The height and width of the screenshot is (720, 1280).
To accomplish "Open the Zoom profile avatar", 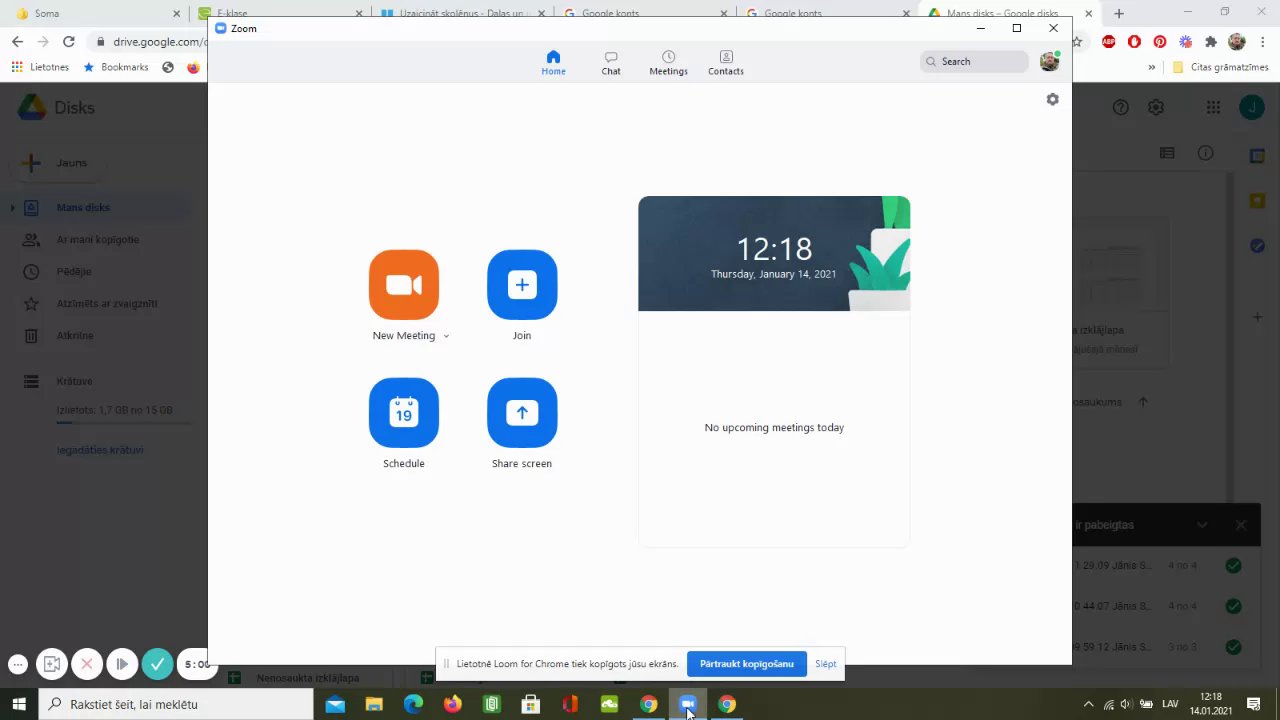I will click(x=1049, y=61).
